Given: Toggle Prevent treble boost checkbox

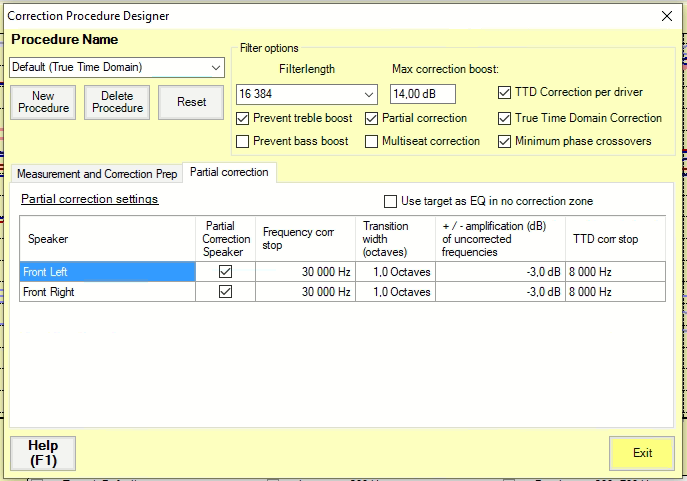Looking at the screenshot, I should pyautogui.click(x=243, y=118).
